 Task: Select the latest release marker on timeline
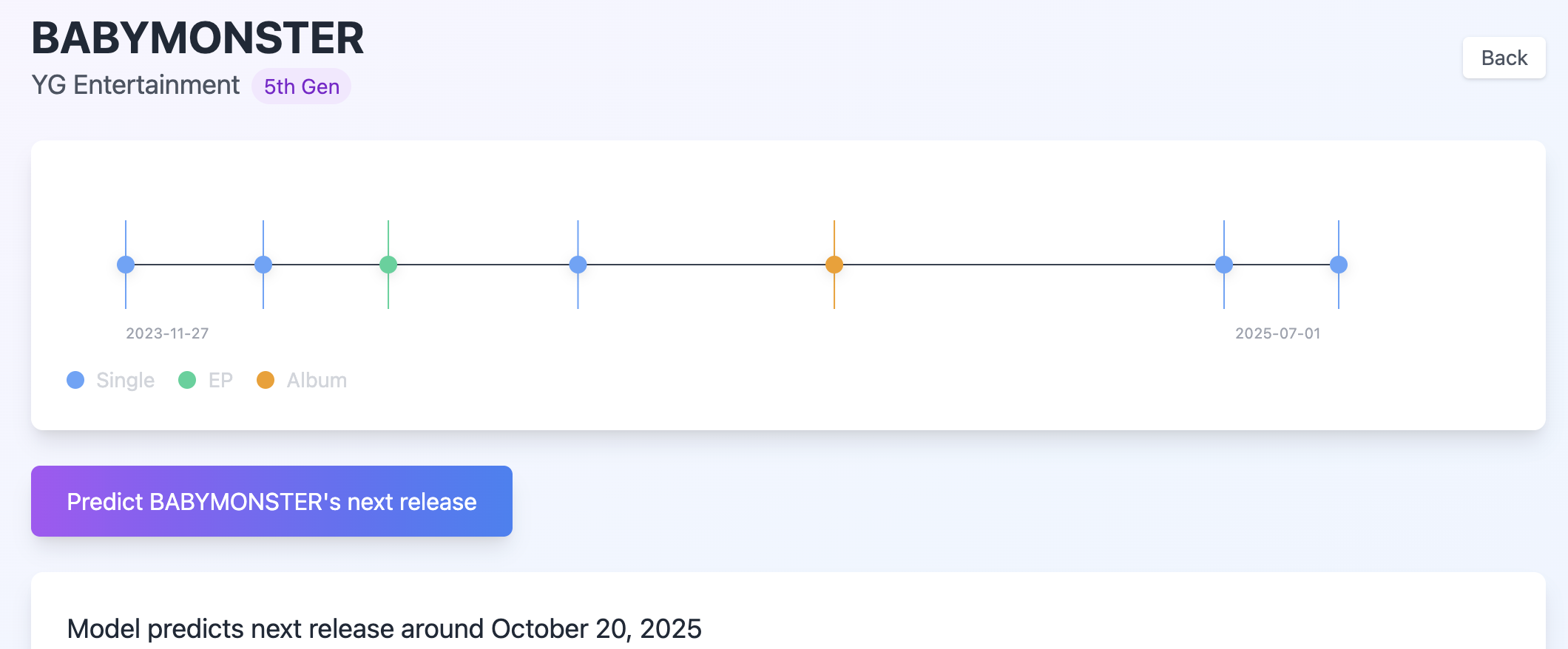1339,265
